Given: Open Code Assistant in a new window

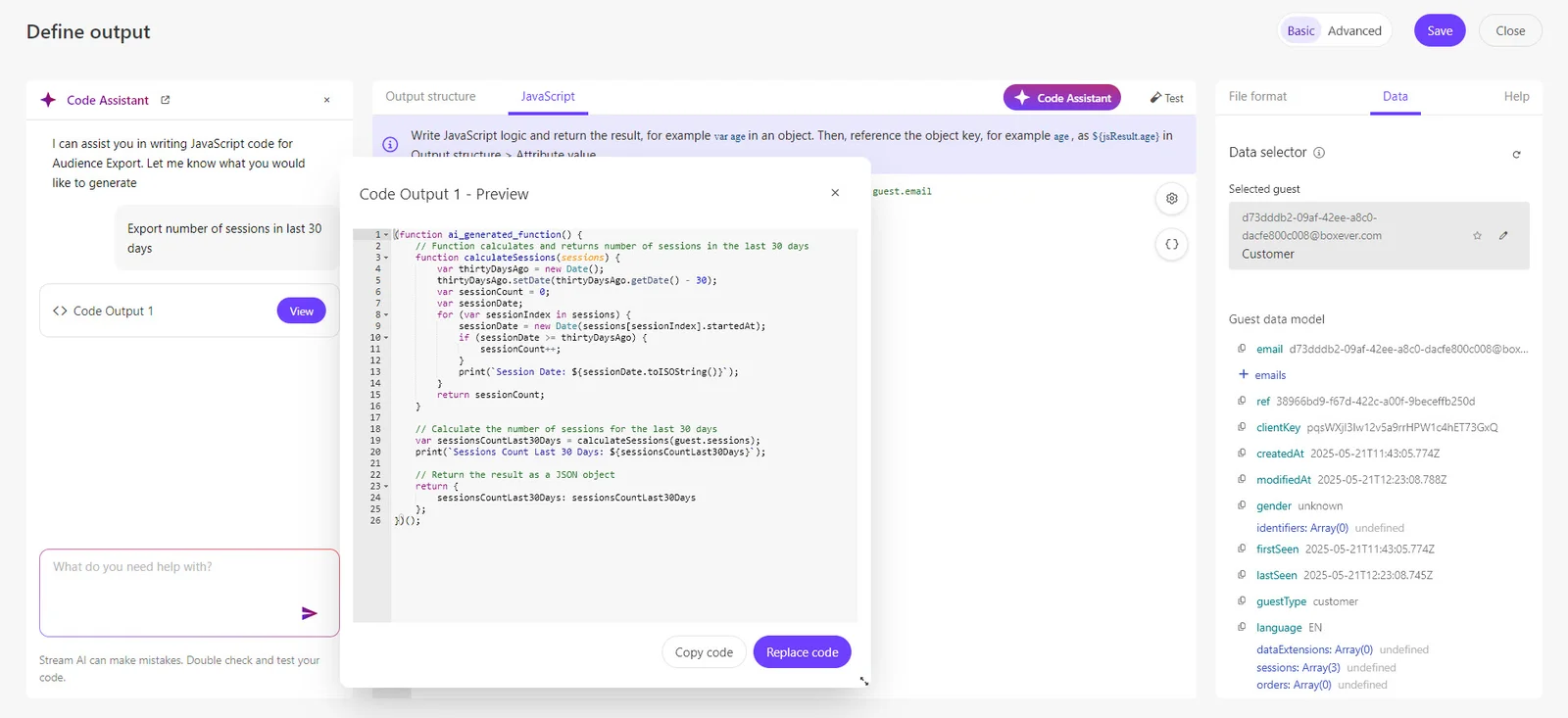Looking at the screenshot, I should click(x=166, y=100).
